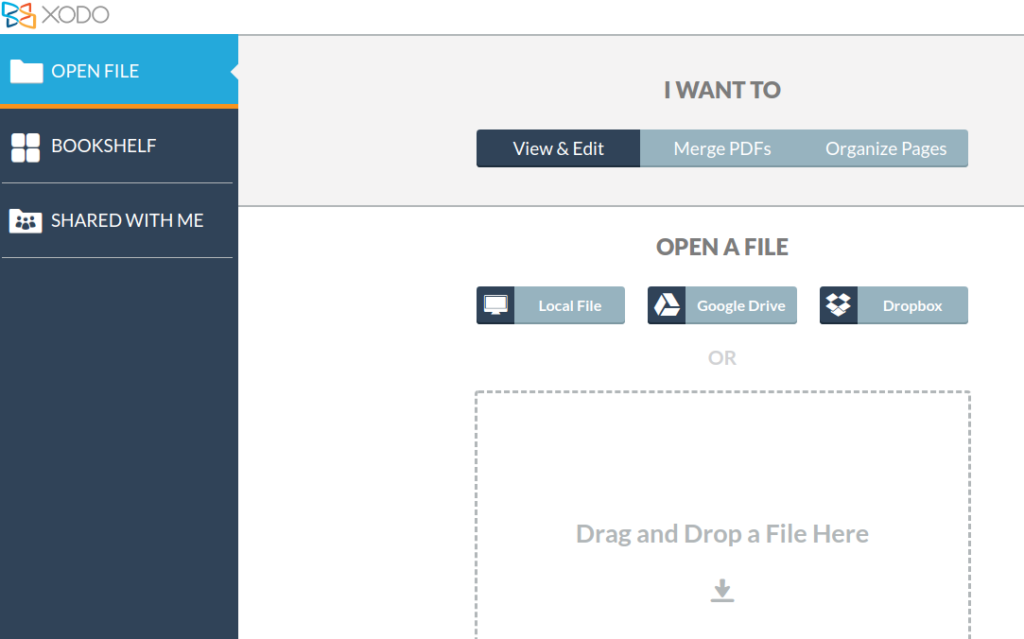Select the View & Edit mode
Viewport: 1024px width, 639px height.
point(558,148)
